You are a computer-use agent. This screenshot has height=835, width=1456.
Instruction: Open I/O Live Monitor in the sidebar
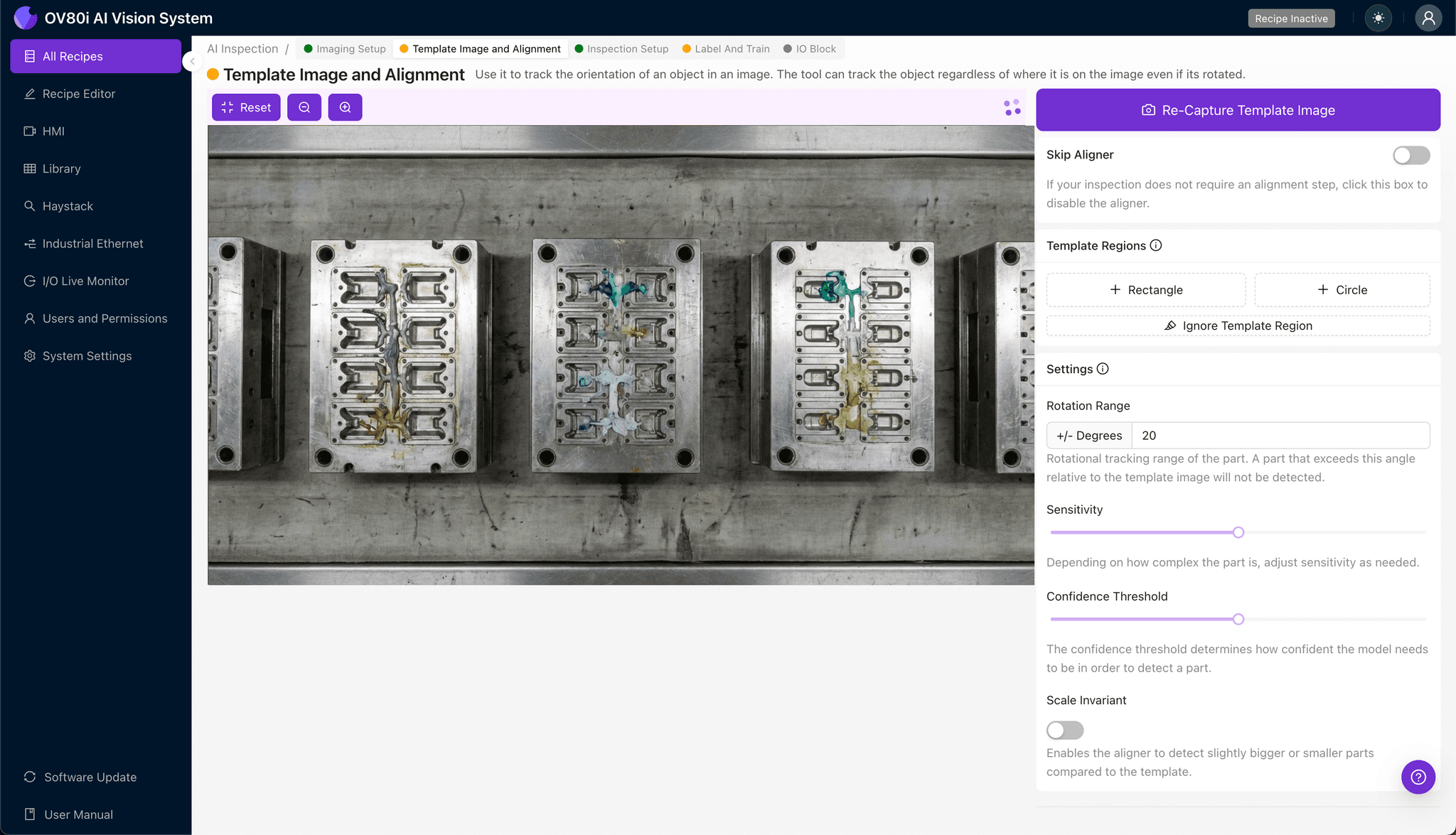click(x=85, y=281)
